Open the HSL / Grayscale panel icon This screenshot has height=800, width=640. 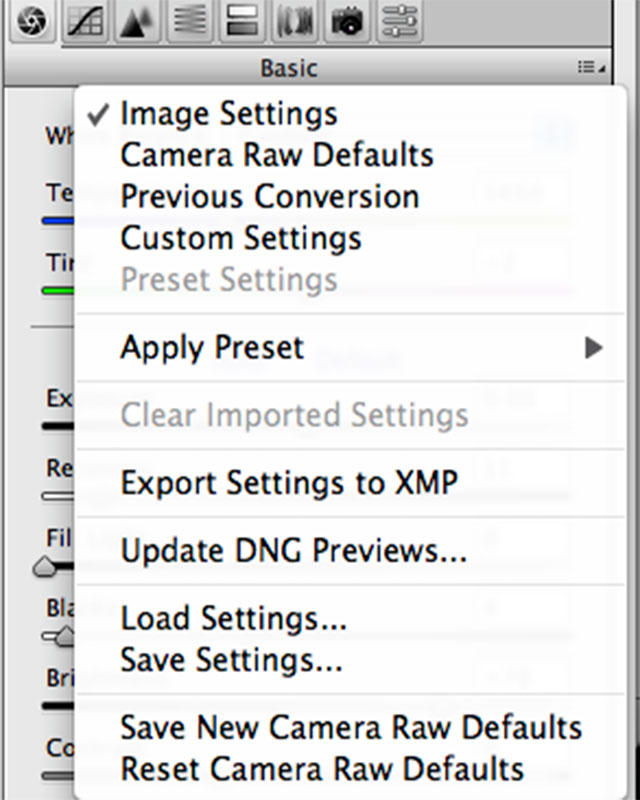pos(190,22)
